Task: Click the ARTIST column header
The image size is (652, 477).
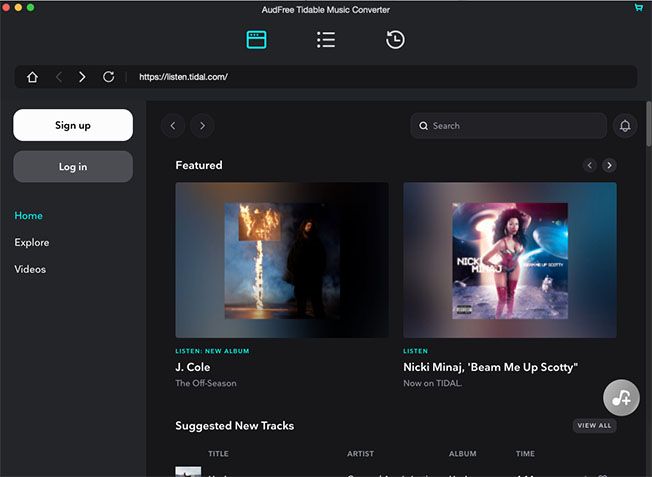Action: click(361, 454)
